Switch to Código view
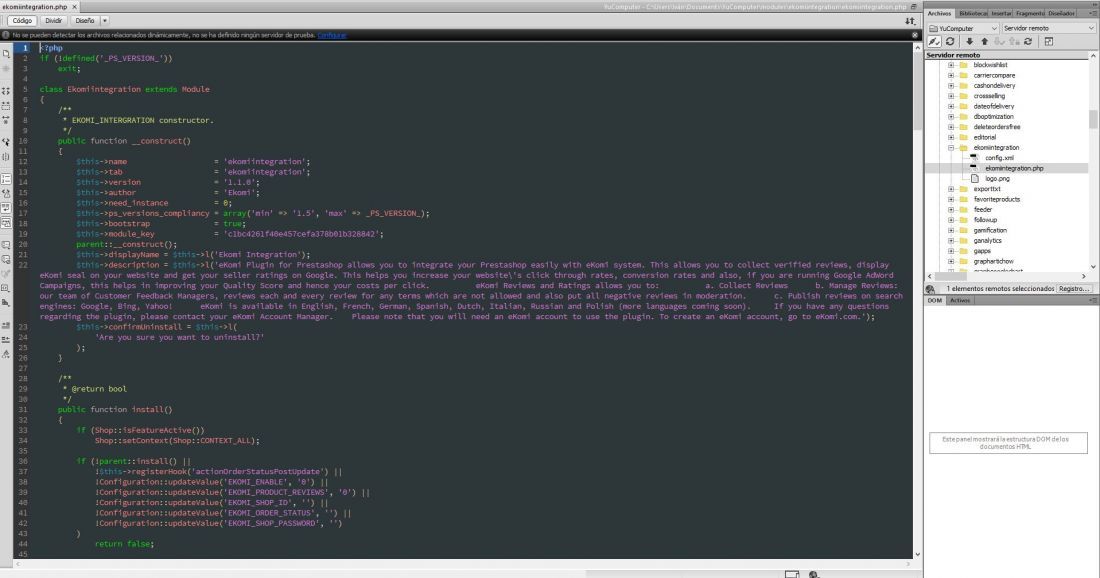This screenshot has width=1100, height=578. tap(22, 21)
